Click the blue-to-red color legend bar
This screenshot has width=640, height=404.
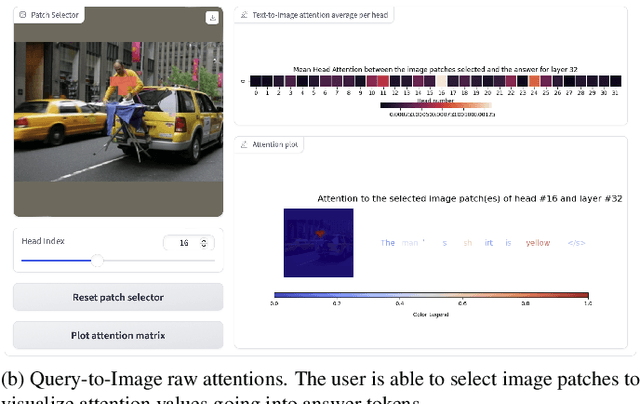click(431, 295)
